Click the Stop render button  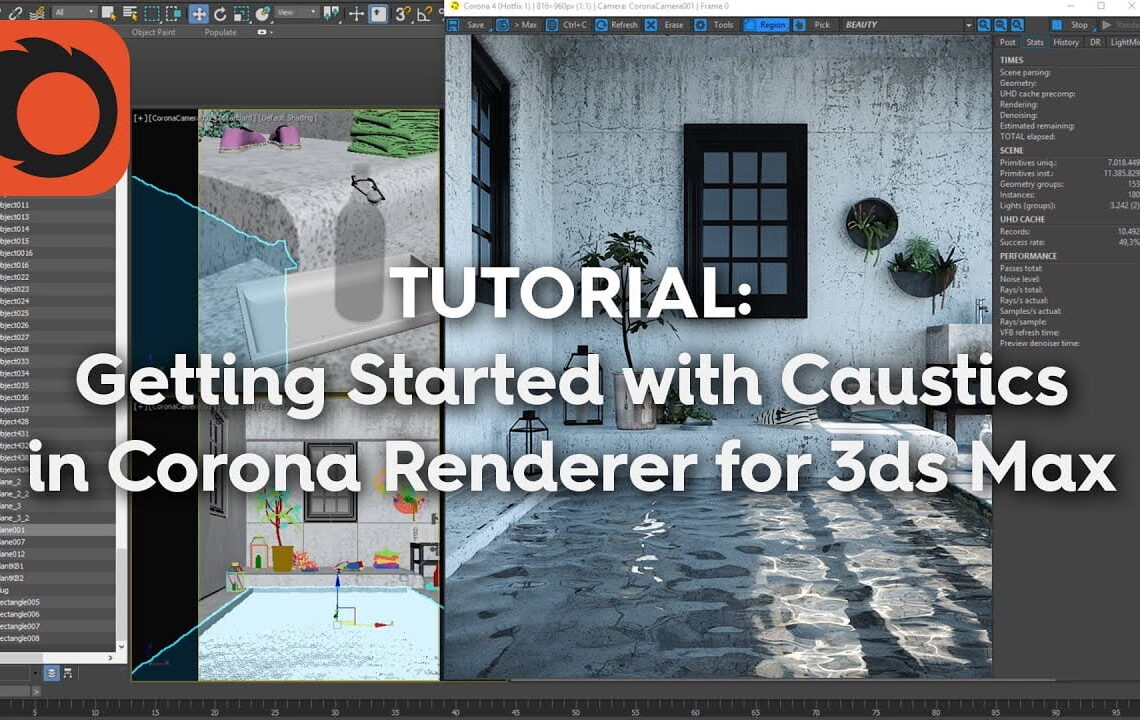(x=1072, y=25)
